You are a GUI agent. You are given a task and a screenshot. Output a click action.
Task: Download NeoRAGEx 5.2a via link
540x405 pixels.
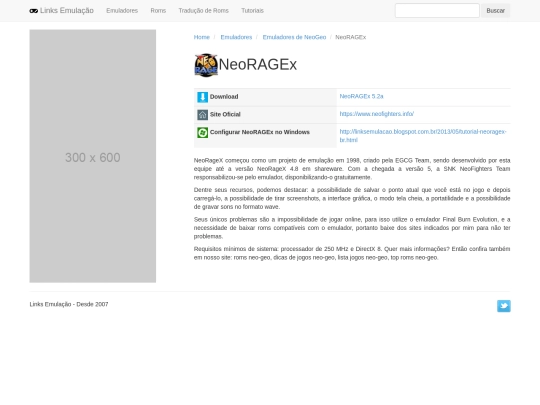click(361, 96)
